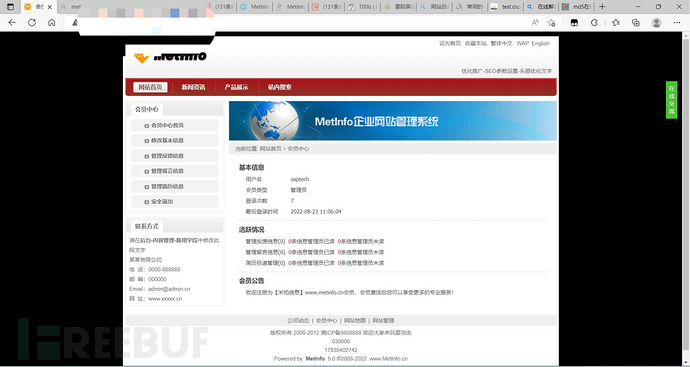690x367 pixels.
Task: Open the WAP version link
Action: pos(523,44)
